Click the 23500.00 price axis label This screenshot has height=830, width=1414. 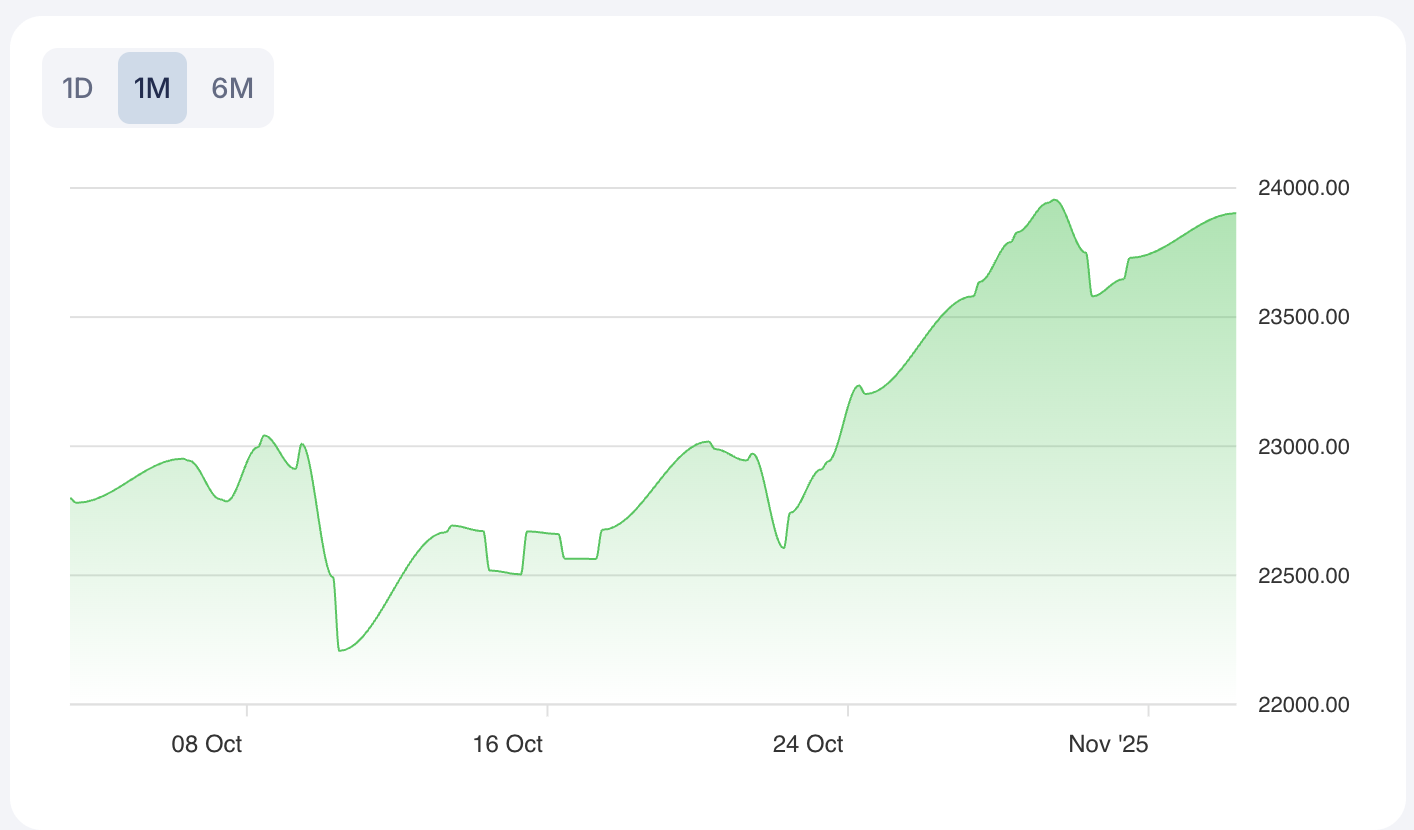pyautogui.click(x=1303, y=317)
